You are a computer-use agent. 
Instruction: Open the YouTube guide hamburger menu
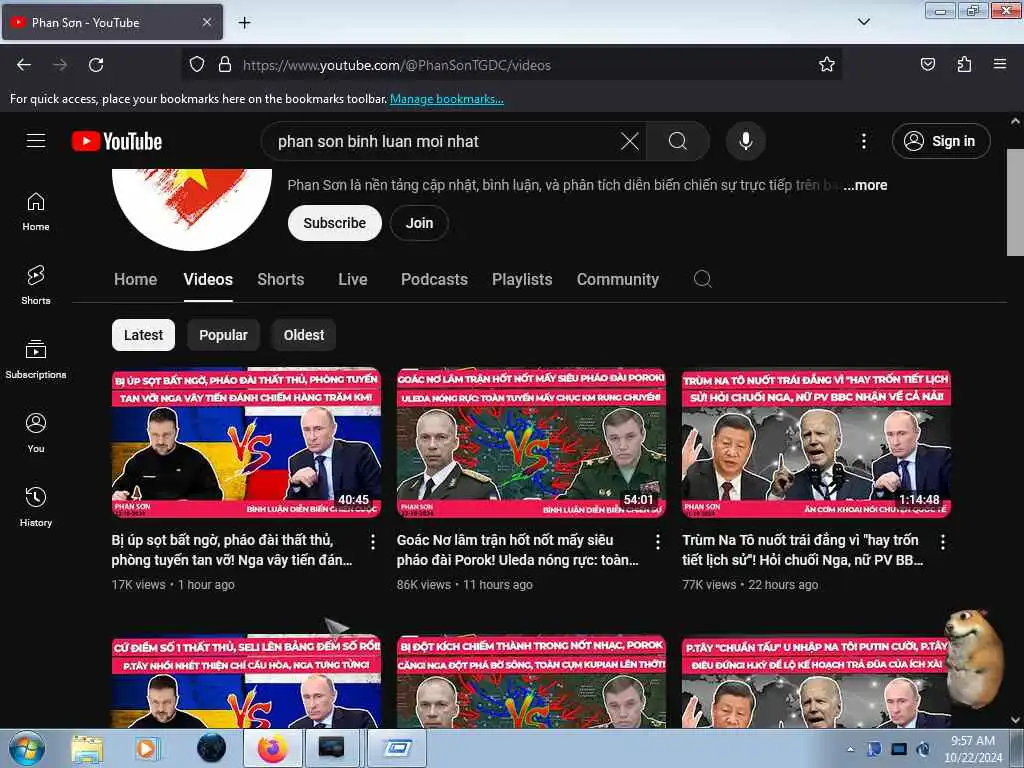pos(36,140)
